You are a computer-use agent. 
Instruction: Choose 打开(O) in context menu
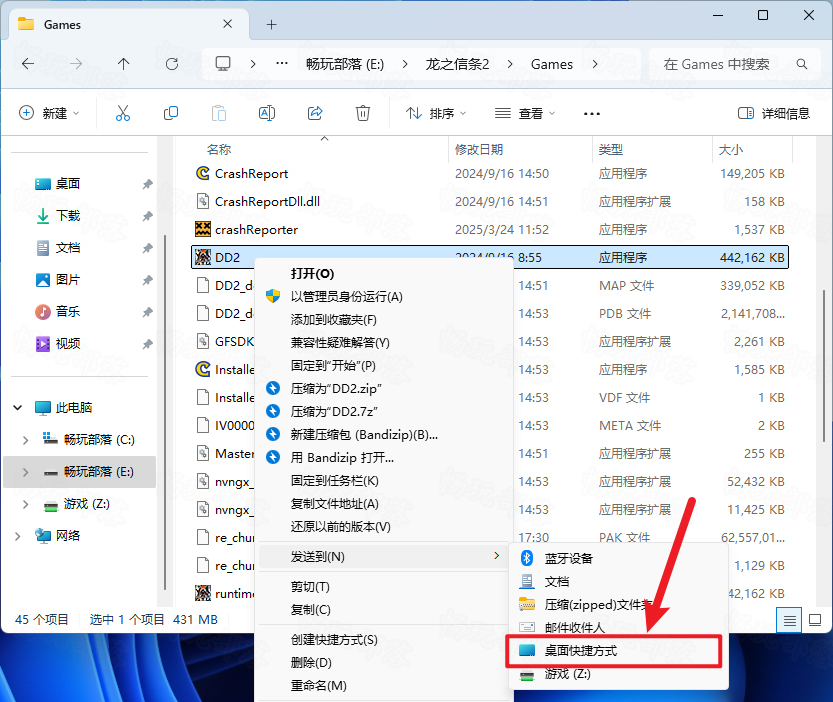[312, 274]
